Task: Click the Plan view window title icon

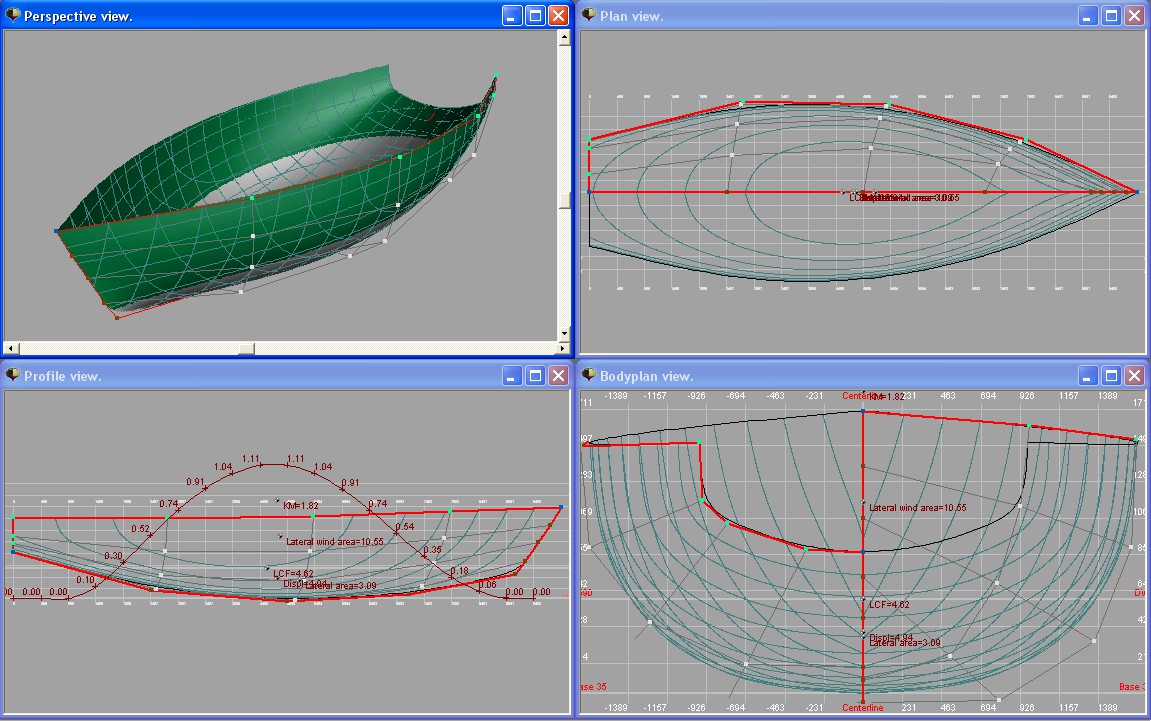Action: point(589,15)
